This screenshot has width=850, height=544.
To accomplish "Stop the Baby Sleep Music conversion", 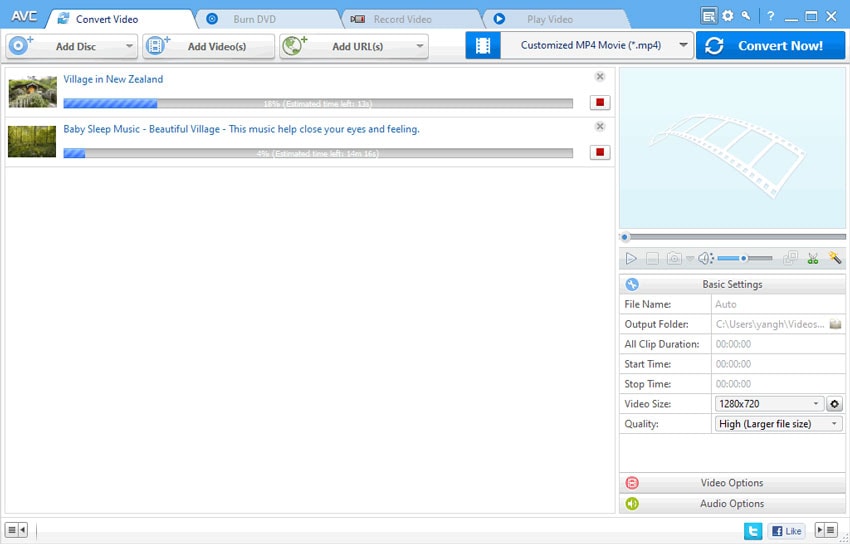I will pos(600,152).
